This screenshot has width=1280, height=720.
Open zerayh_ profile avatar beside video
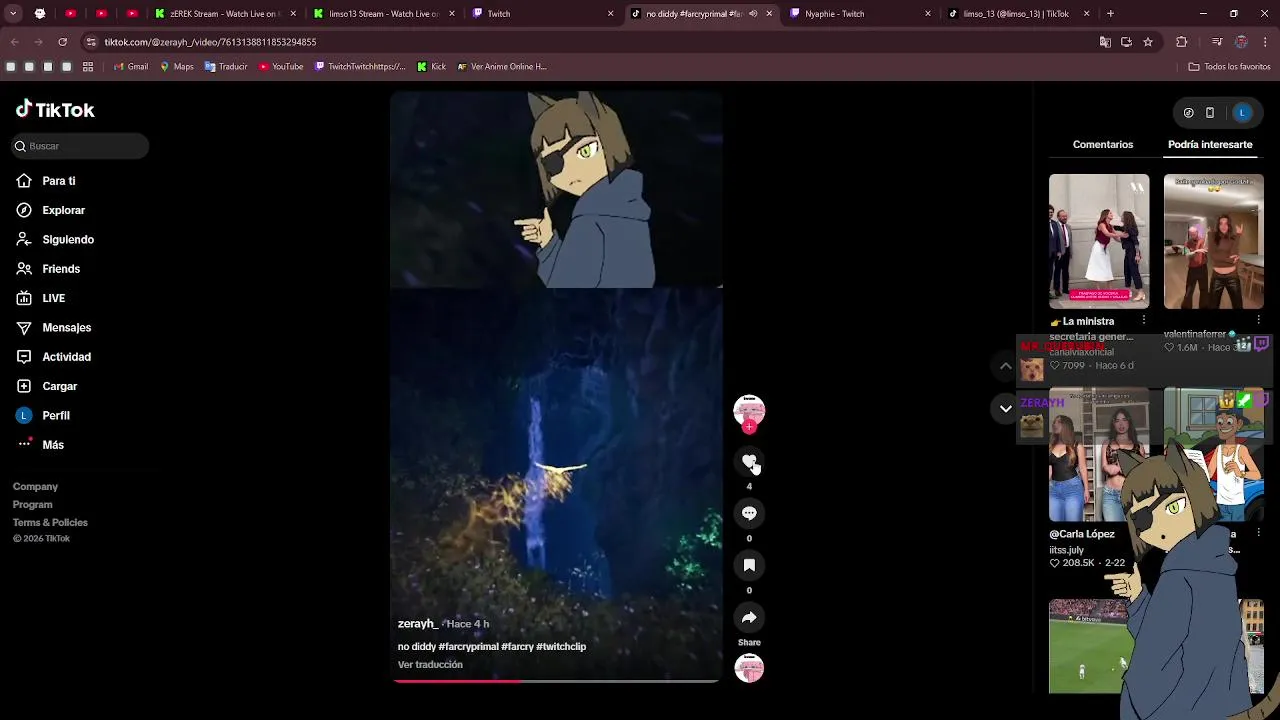click(749, 409)
